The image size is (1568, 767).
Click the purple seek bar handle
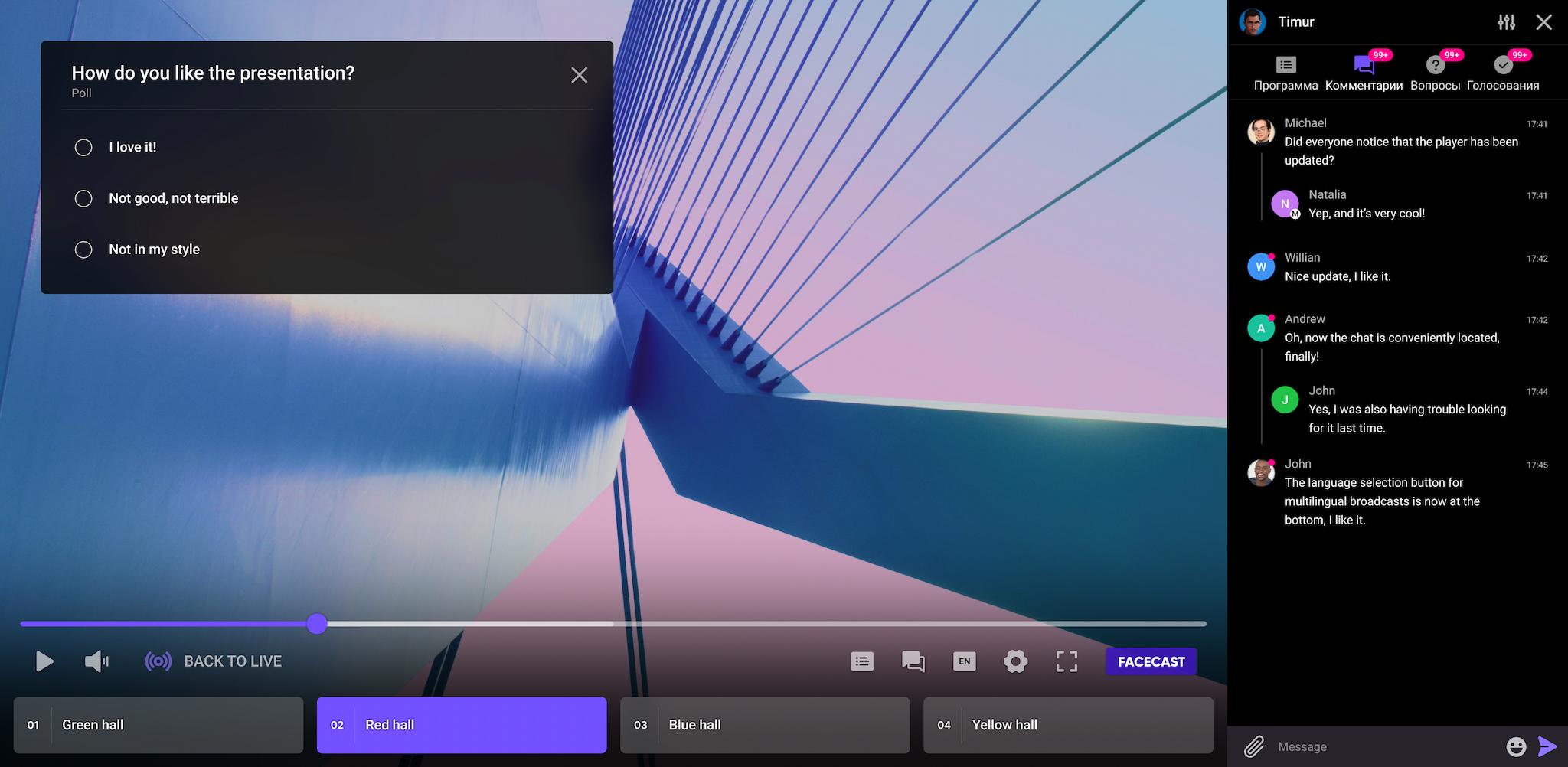[317, 624]
